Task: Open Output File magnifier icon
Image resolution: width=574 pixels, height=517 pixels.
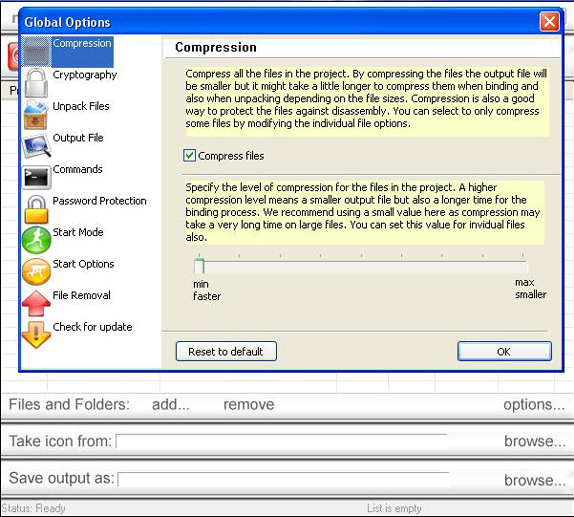Action: 36,146
